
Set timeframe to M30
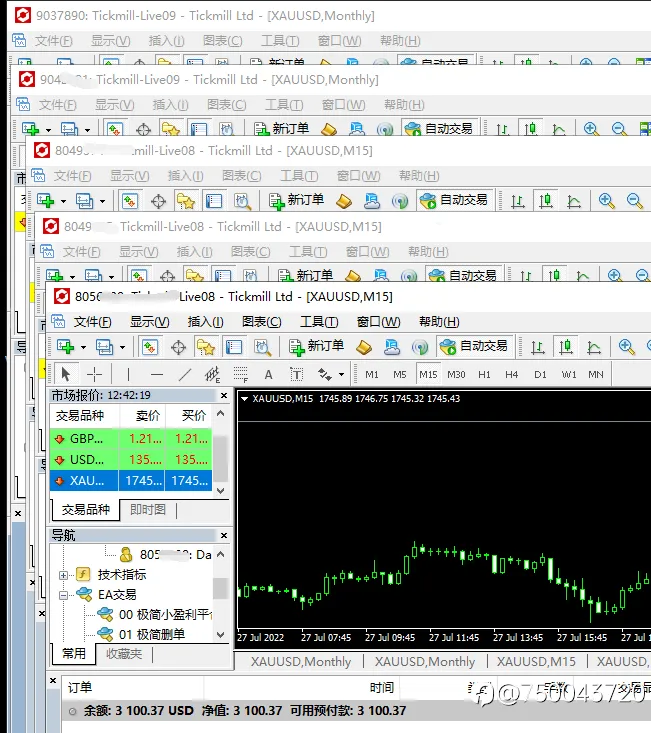[x=456, y=374]
